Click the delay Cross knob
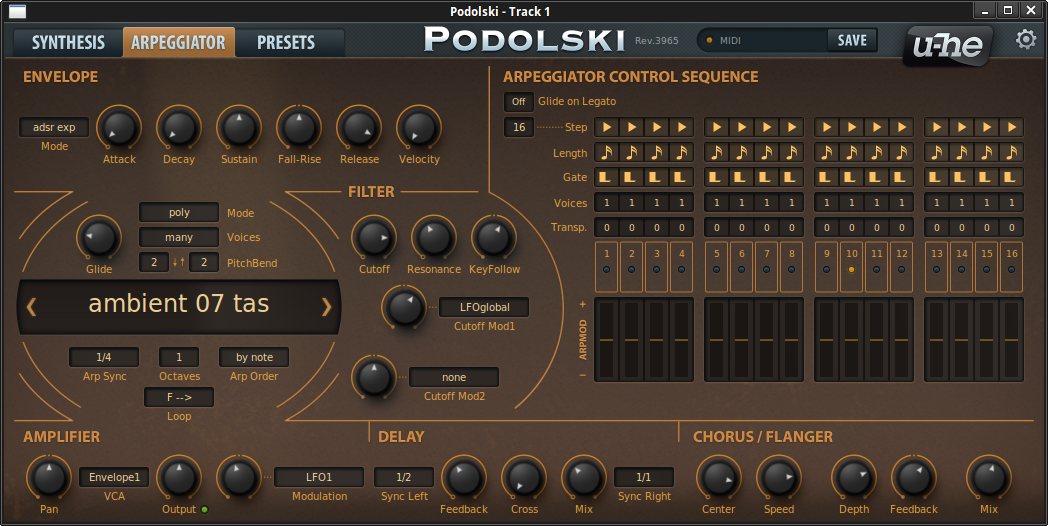 pyautogui.click(x=524, y=477)
